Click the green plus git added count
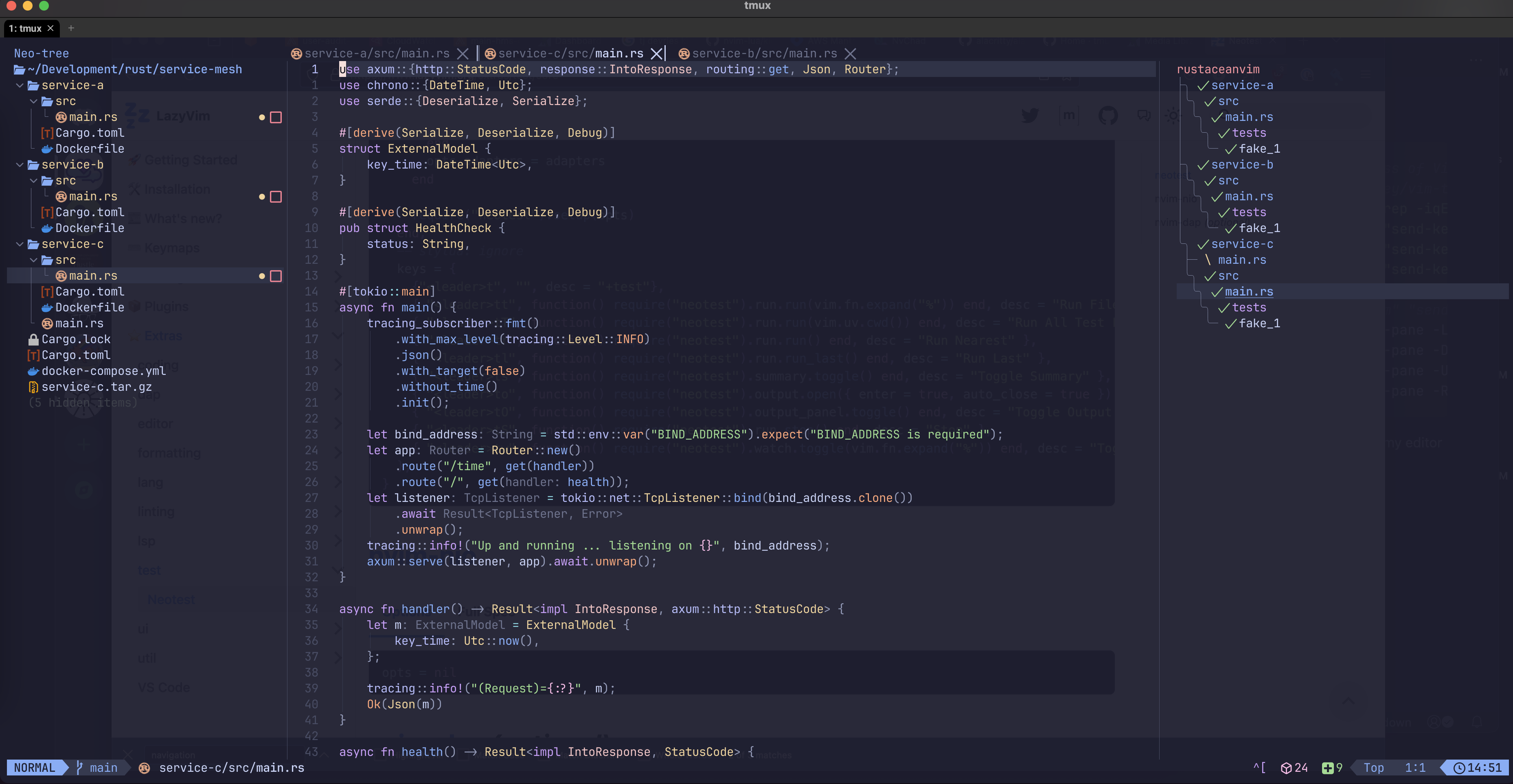Image resolution: width=1513 pixels, height=784 pixels. pos(1327,768)
